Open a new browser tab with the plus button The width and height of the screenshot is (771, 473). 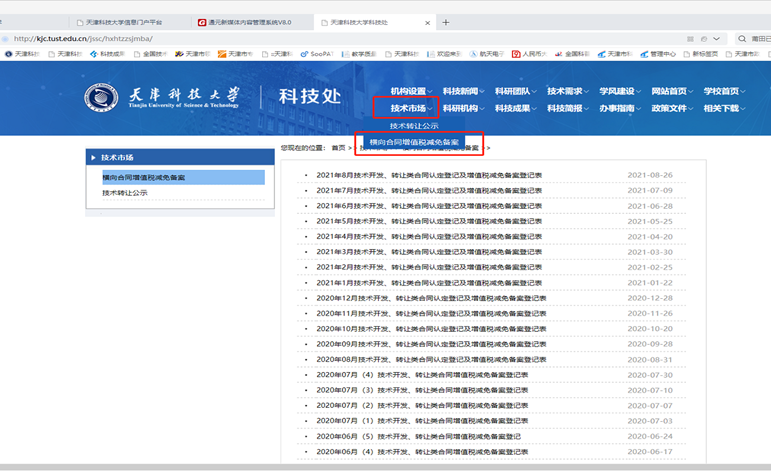coord(445,21)
